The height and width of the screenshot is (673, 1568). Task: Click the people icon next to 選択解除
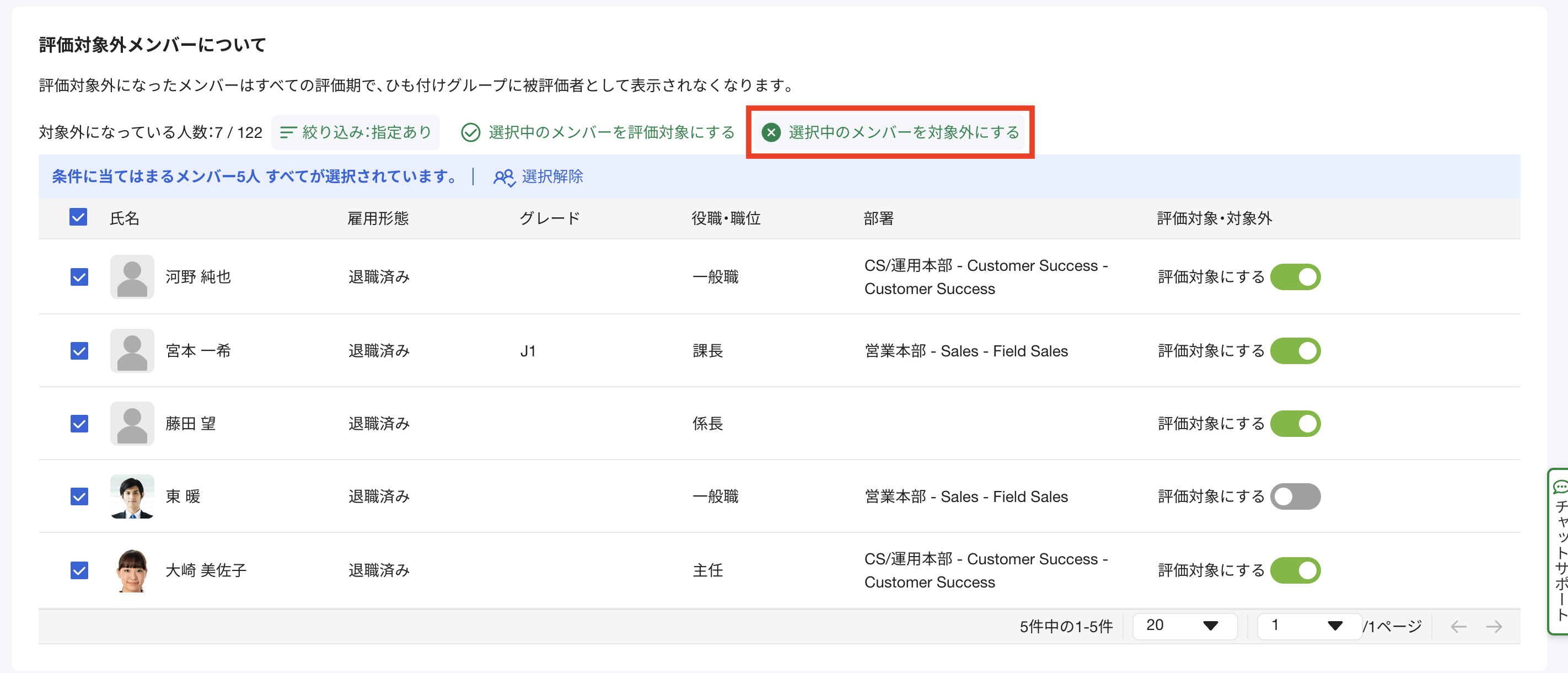(x=504, y=177)
